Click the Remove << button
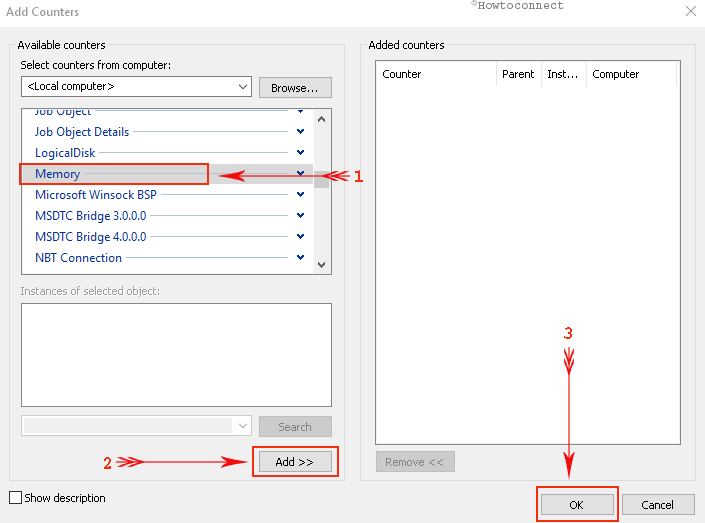This screenshot has width=705, height=523. click(x=415, y=462)
